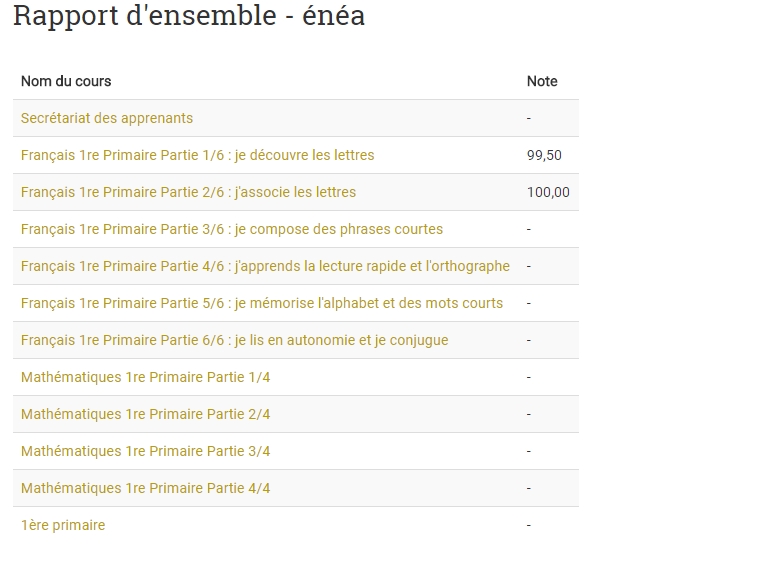Viewport: 775px width, 568px height.
Task: Open Français Partie 1/6 je découvre les lettres
Action: (197, 155)
